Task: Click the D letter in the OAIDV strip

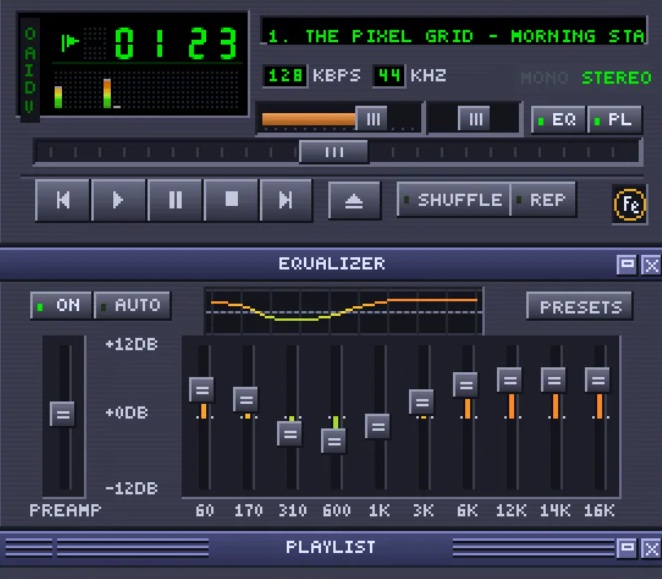Action: (x=30, y=87)
